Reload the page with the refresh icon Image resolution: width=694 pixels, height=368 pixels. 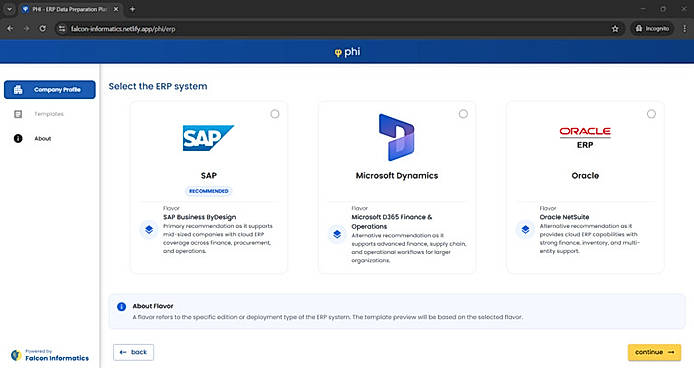(x=42, y=28)
